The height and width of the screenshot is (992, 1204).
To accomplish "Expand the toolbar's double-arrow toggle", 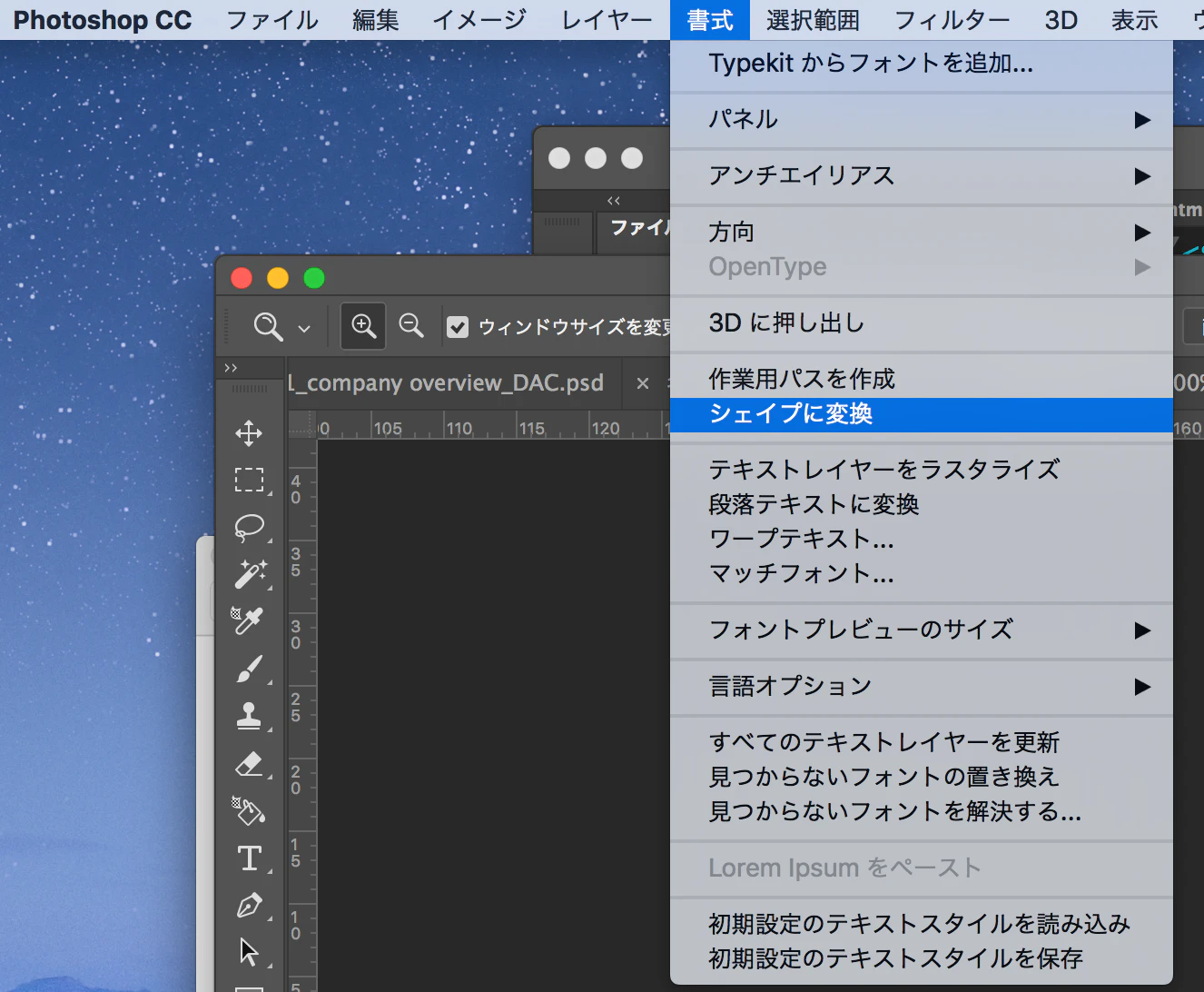I will pyautogui.click(x=231, y=368).
